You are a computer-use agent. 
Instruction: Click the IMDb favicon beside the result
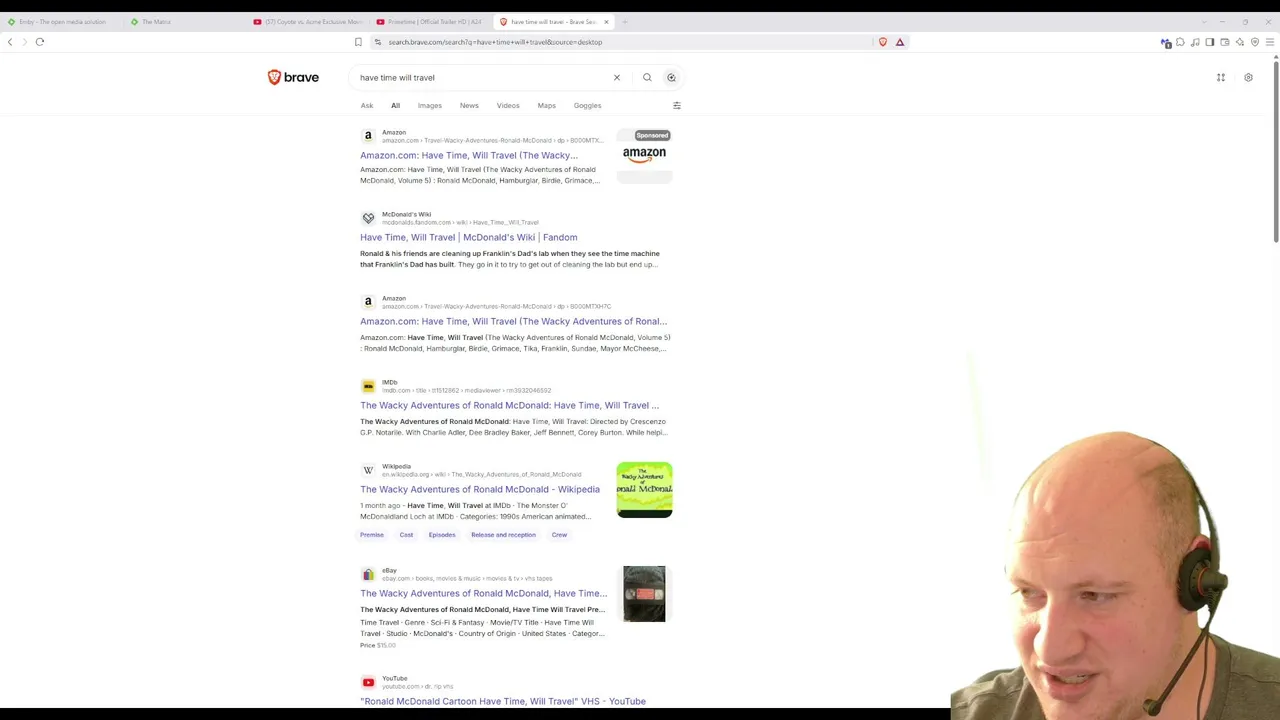coord(368,385)
